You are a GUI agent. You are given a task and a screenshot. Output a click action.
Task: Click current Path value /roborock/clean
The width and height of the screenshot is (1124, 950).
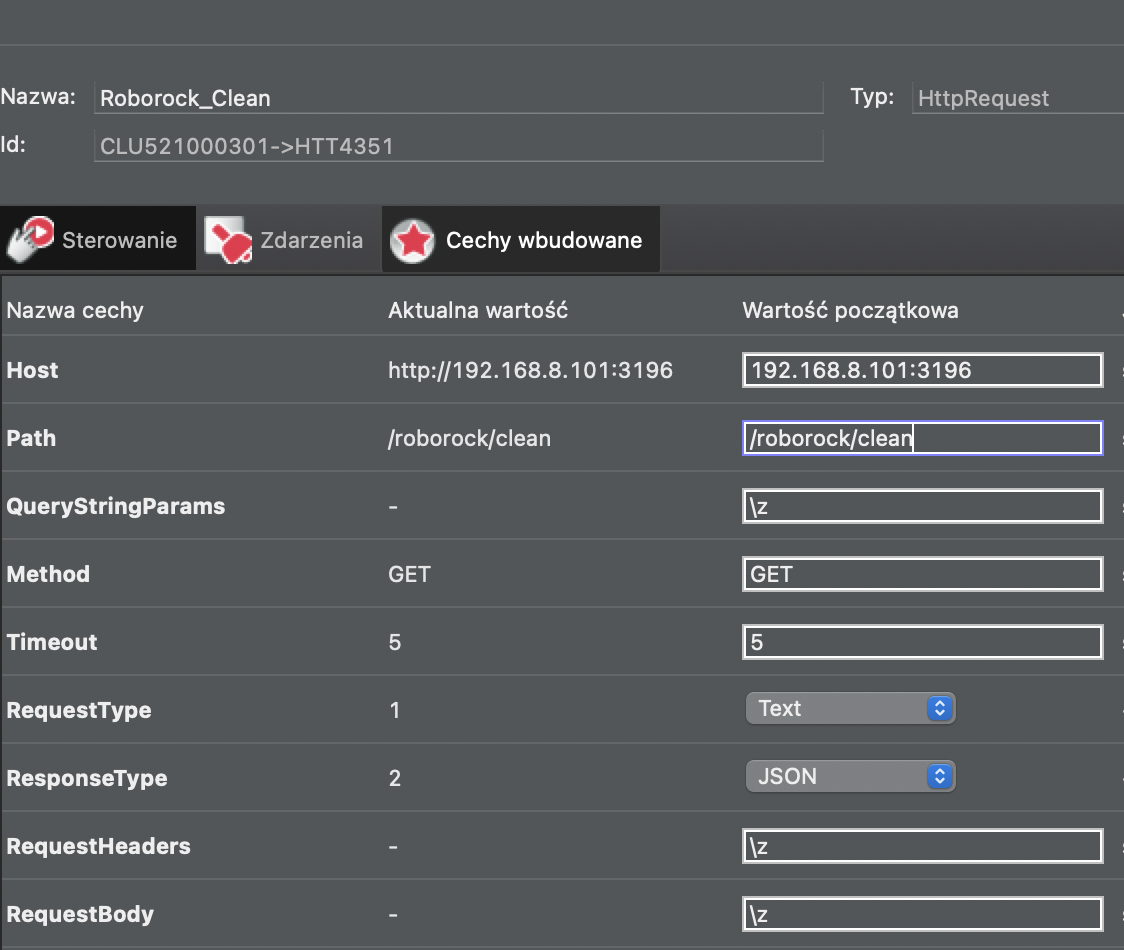(470, 438)
